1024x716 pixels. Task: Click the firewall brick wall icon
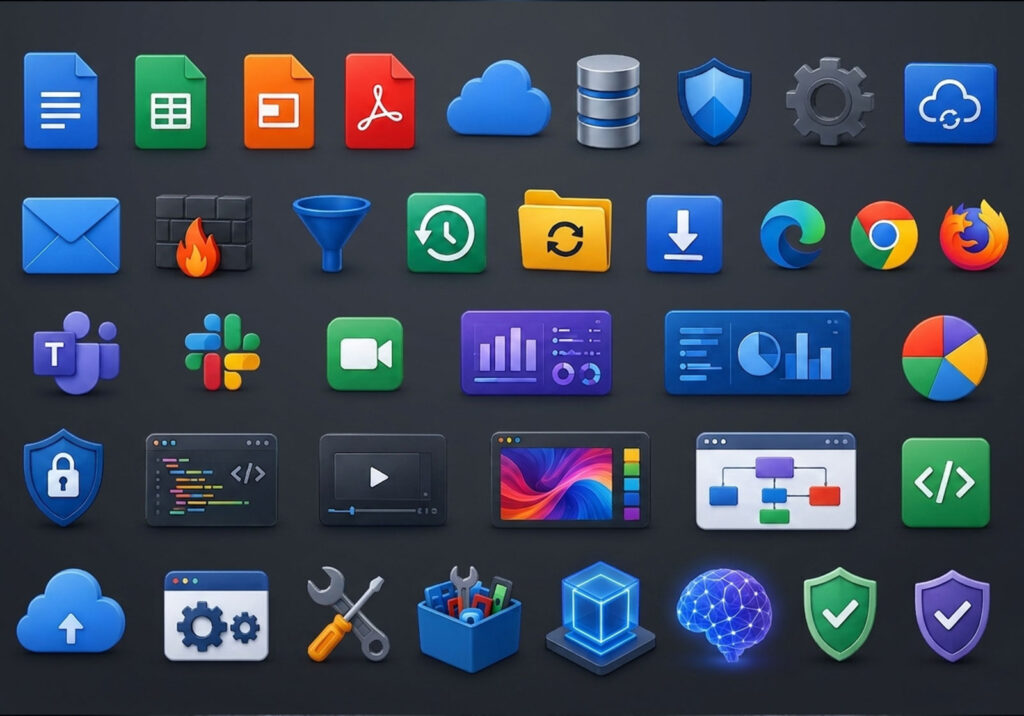(204, 235)
